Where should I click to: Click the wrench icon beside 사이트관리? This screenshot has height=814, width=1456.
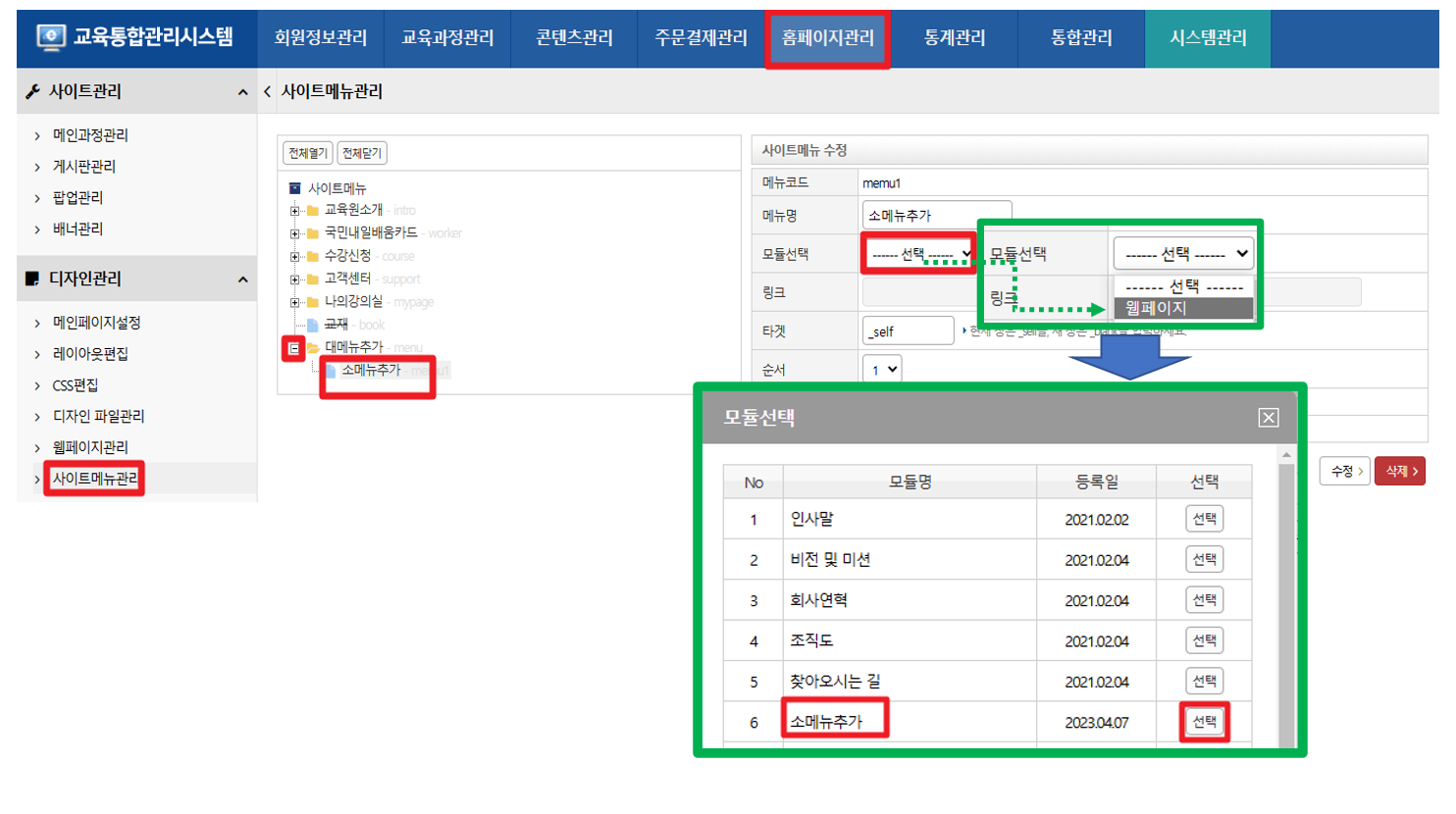(x=33, y=91)
